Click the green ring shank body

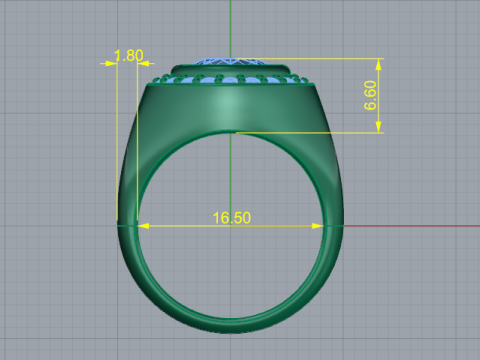point(230,207)
